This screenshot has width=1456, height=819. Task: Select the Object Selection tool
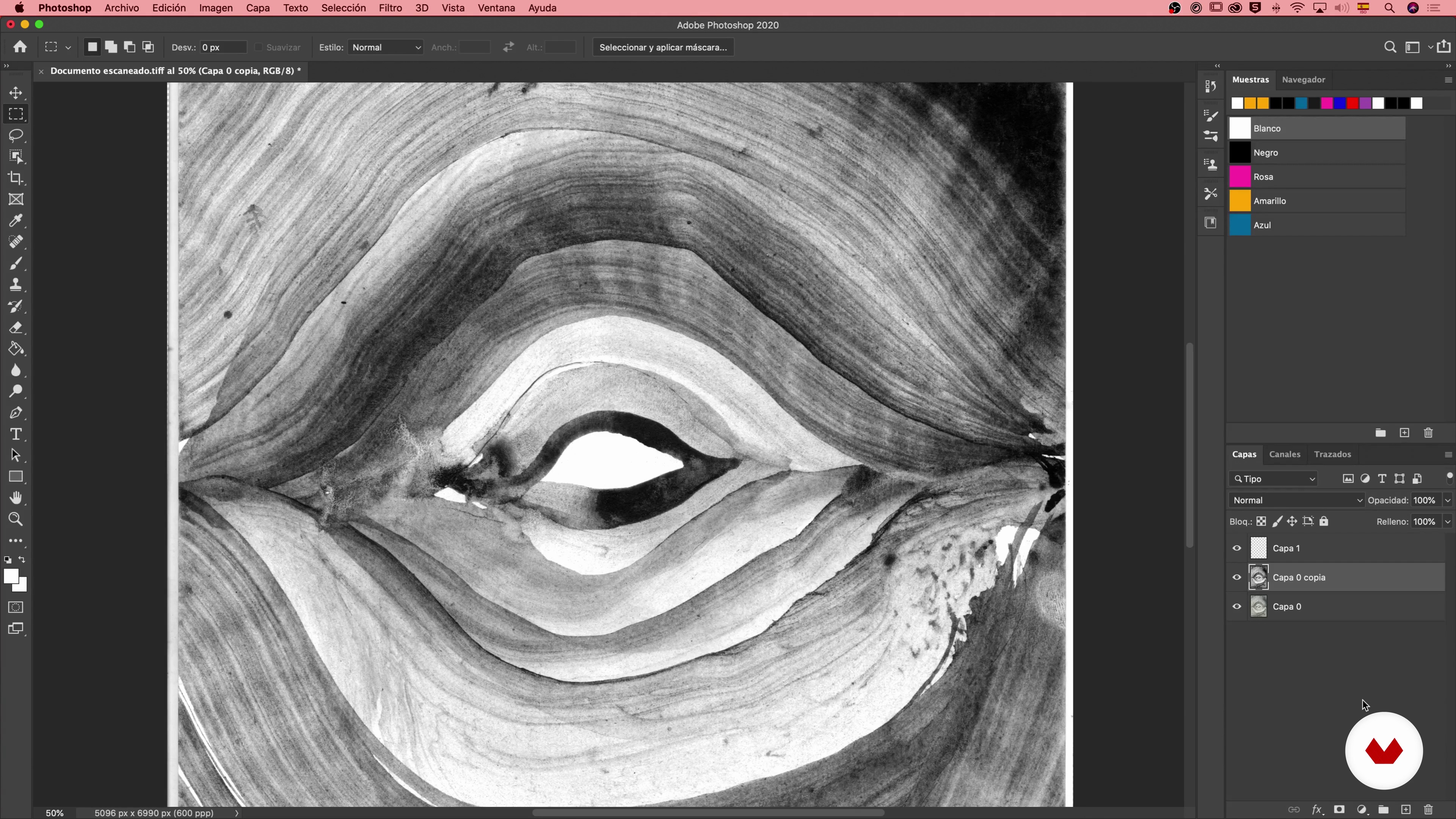[16, 157]
